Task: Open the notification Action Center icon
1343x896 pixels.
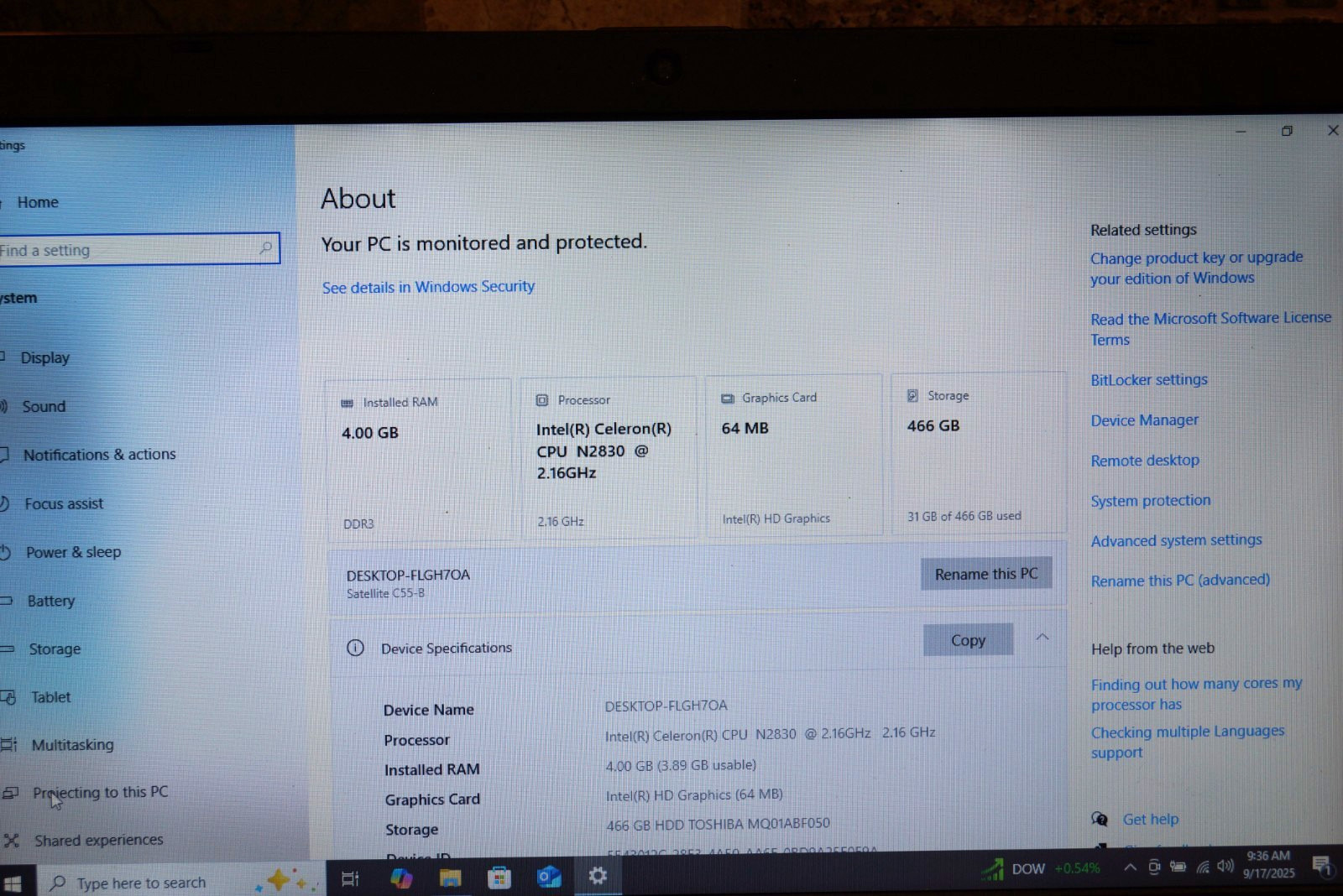Action: pyautogui.click(x=1322, y=865)
